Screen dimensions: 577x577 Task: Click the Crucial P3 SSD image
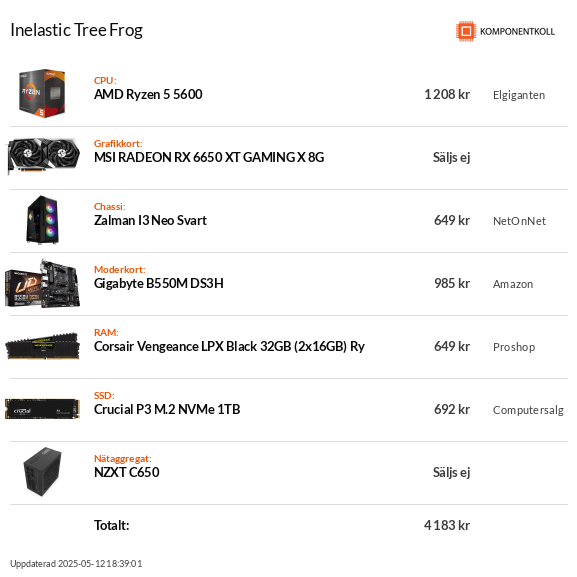pyautogui.click(x=42, y=409)
